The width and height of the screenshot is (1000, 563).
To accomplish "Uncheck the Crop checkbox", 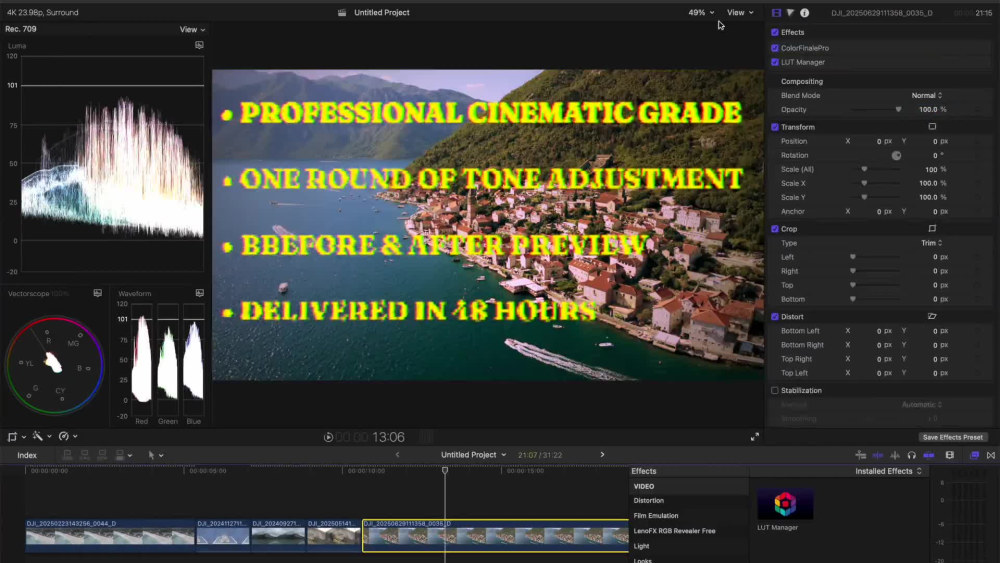I will [x=775, y=229].
